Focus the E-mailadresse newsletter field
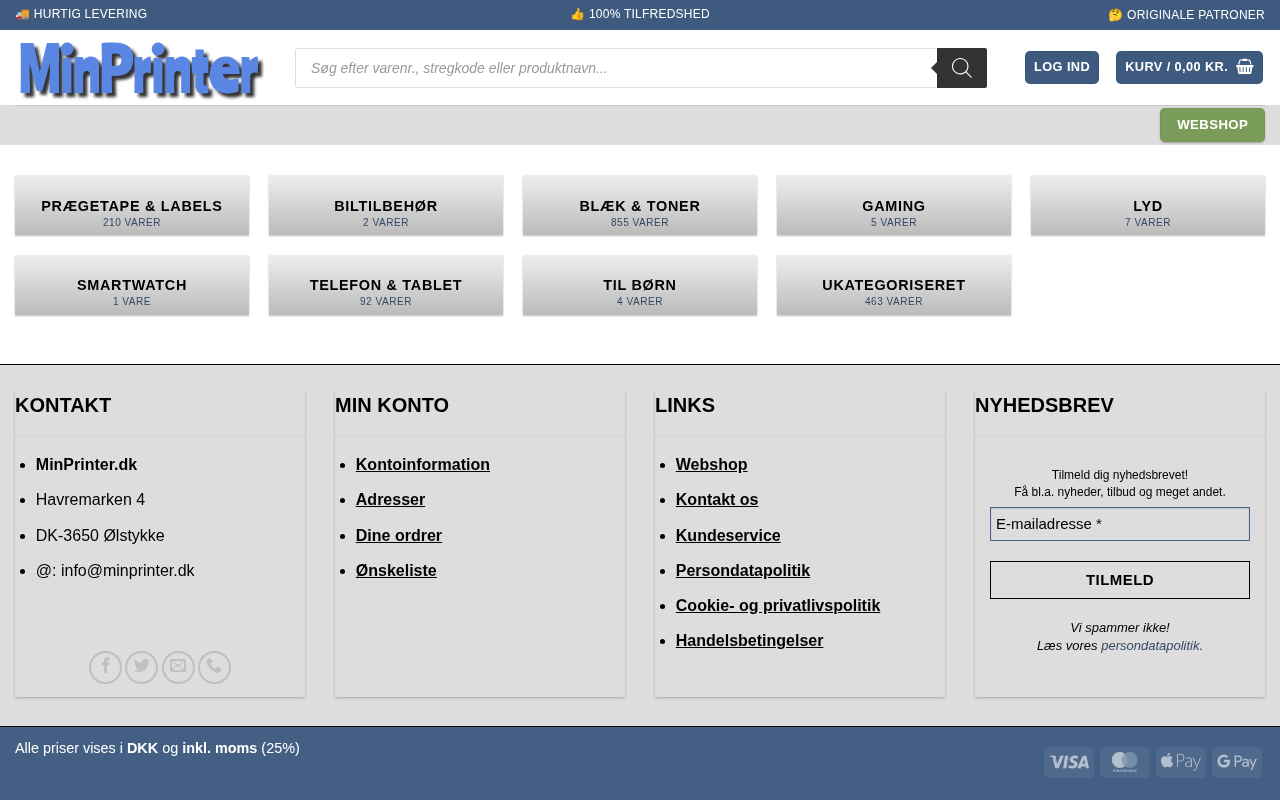1280x800 pixels. tap(1120, 524)
